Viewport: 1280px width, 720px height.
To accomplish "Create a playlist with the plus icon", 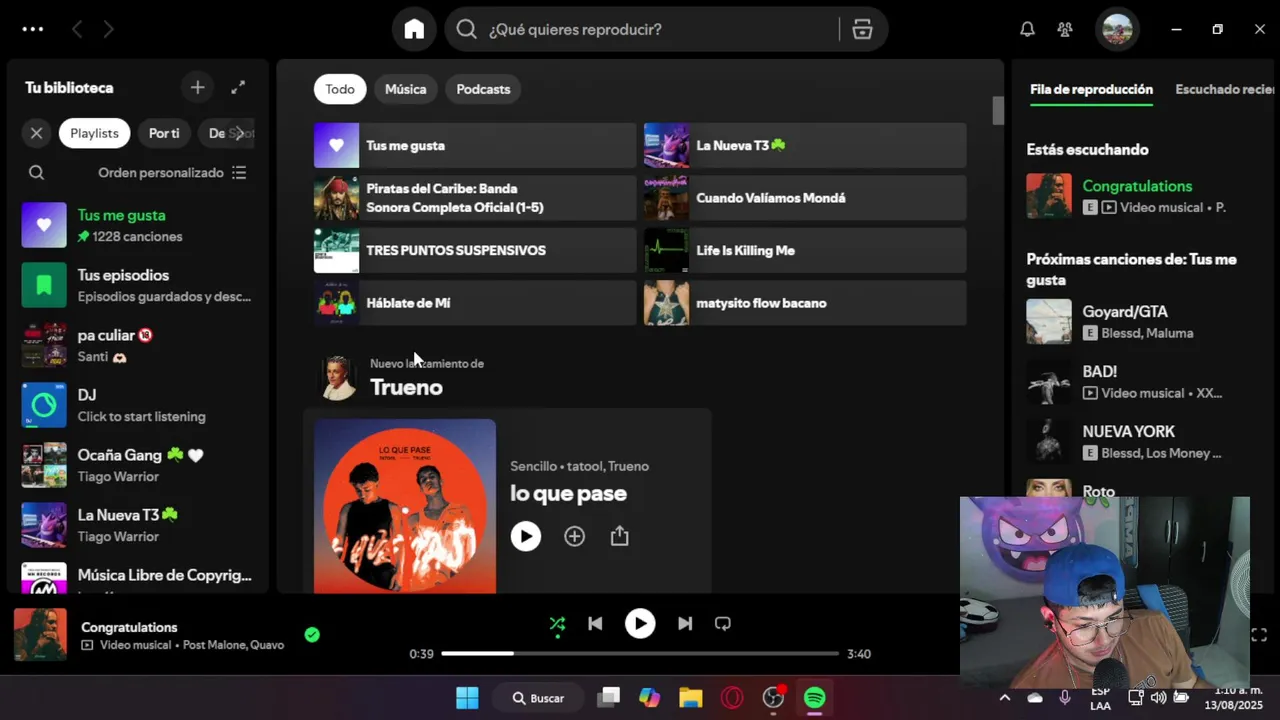I will [197, 88].
